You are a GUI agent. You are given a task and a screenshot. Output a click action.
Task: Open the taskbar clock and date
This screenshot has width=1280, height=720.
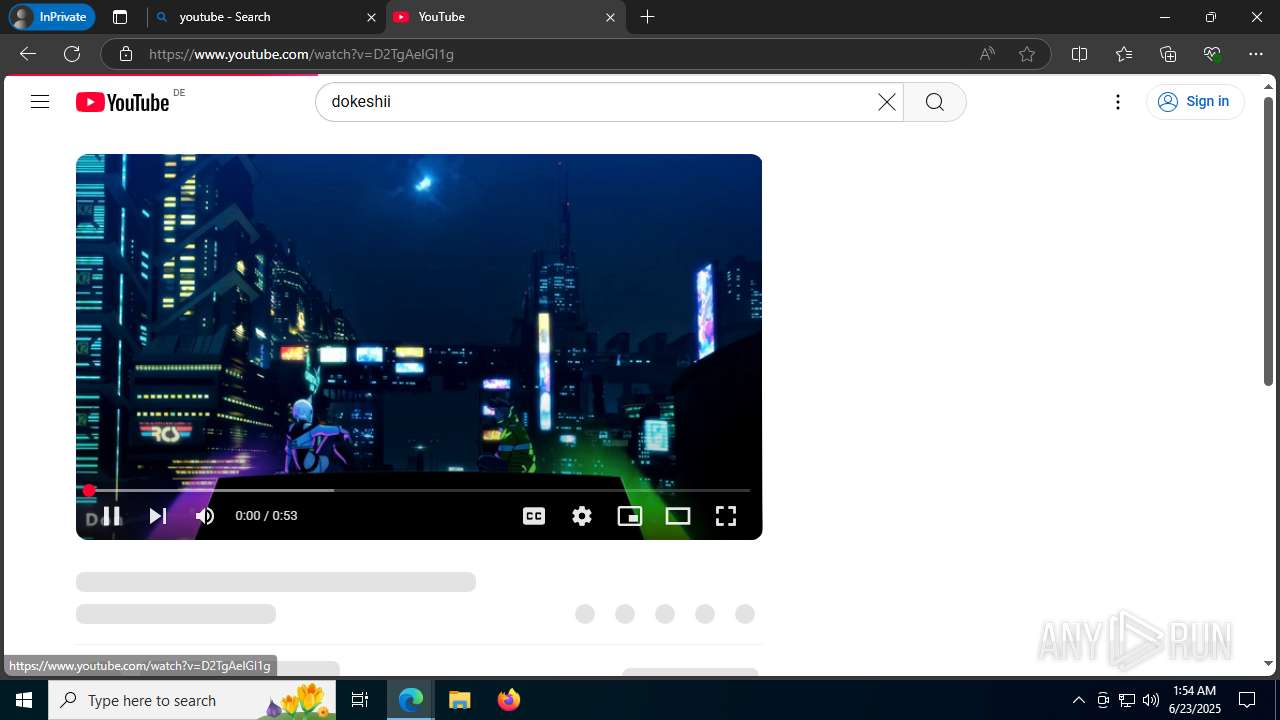(x=1194, y=700)
